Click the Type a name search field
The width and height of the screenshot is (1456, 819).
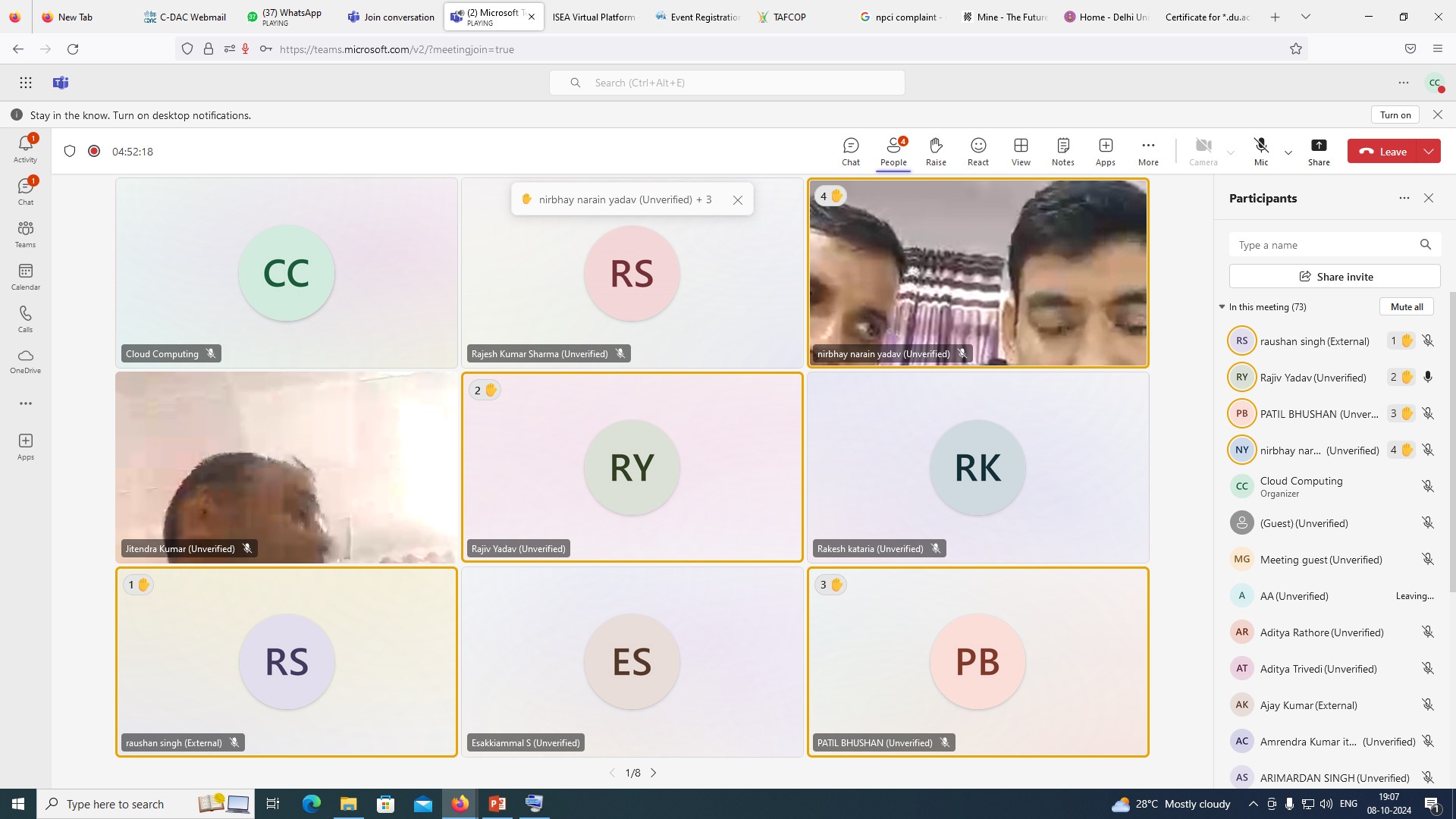coord(1323,245)
